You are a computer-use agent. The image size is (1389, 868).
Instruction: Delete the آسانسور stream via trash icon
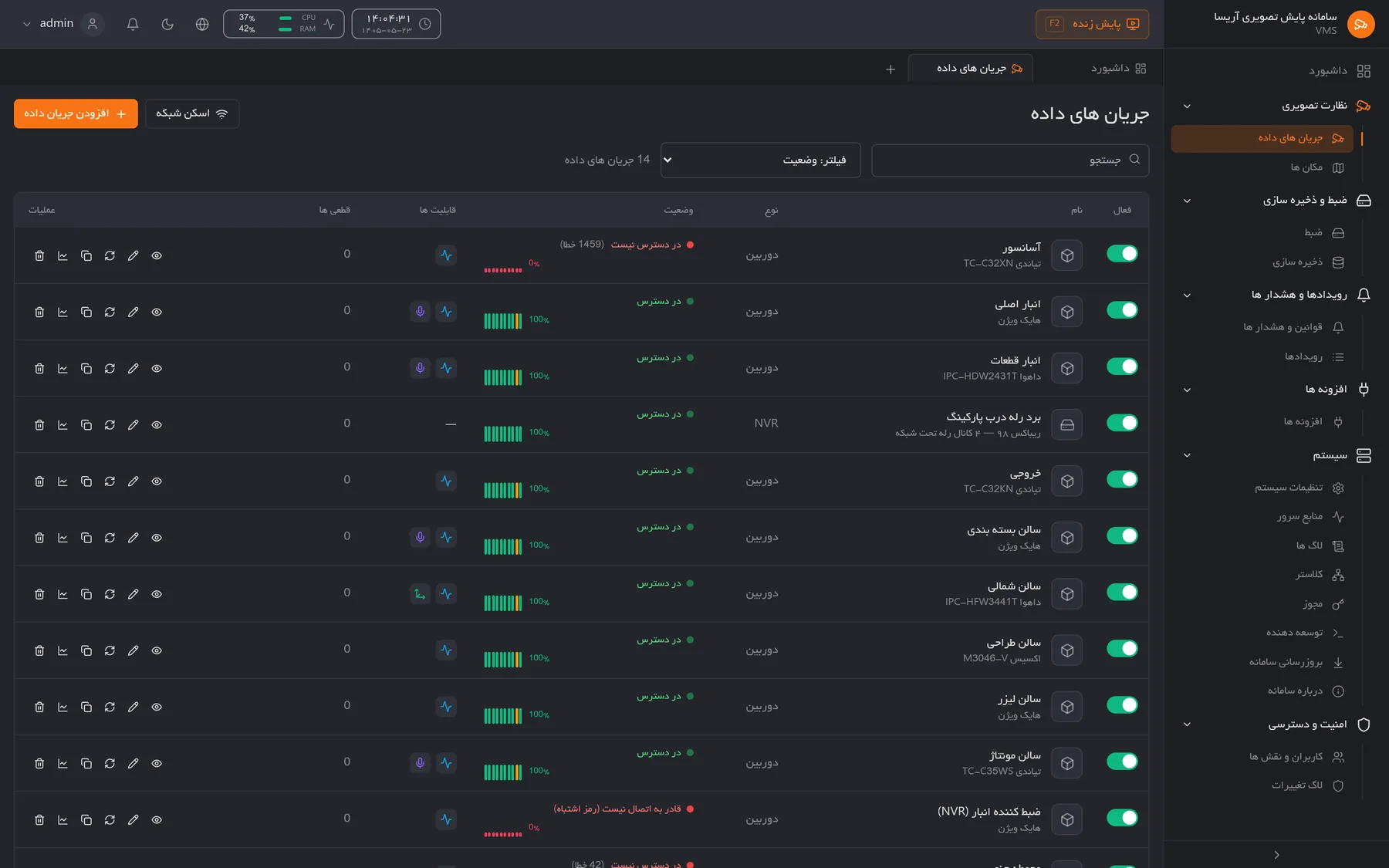pos(39,255)
